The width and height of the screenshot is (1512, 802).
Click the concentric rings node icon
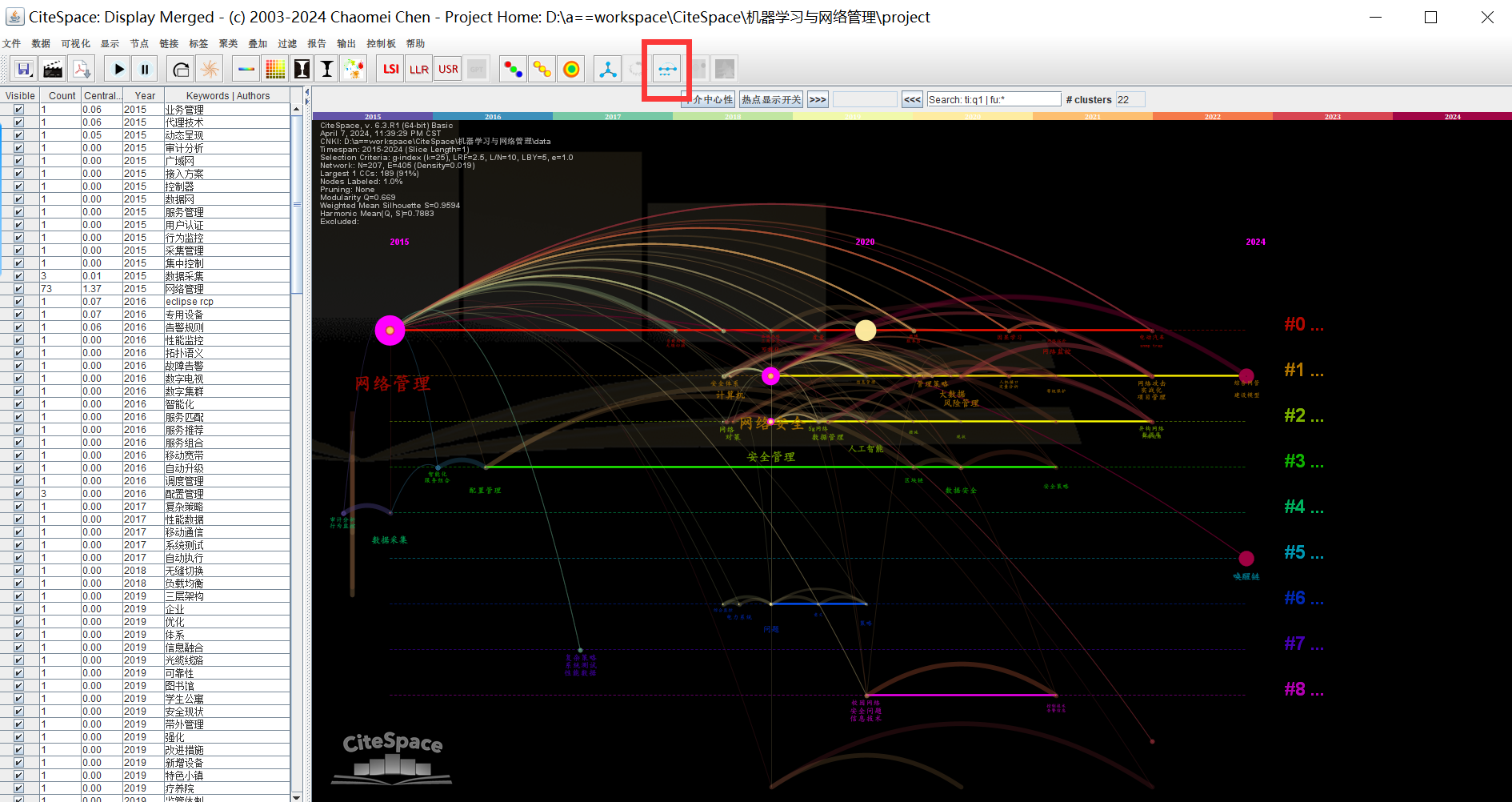click(571, 69)
